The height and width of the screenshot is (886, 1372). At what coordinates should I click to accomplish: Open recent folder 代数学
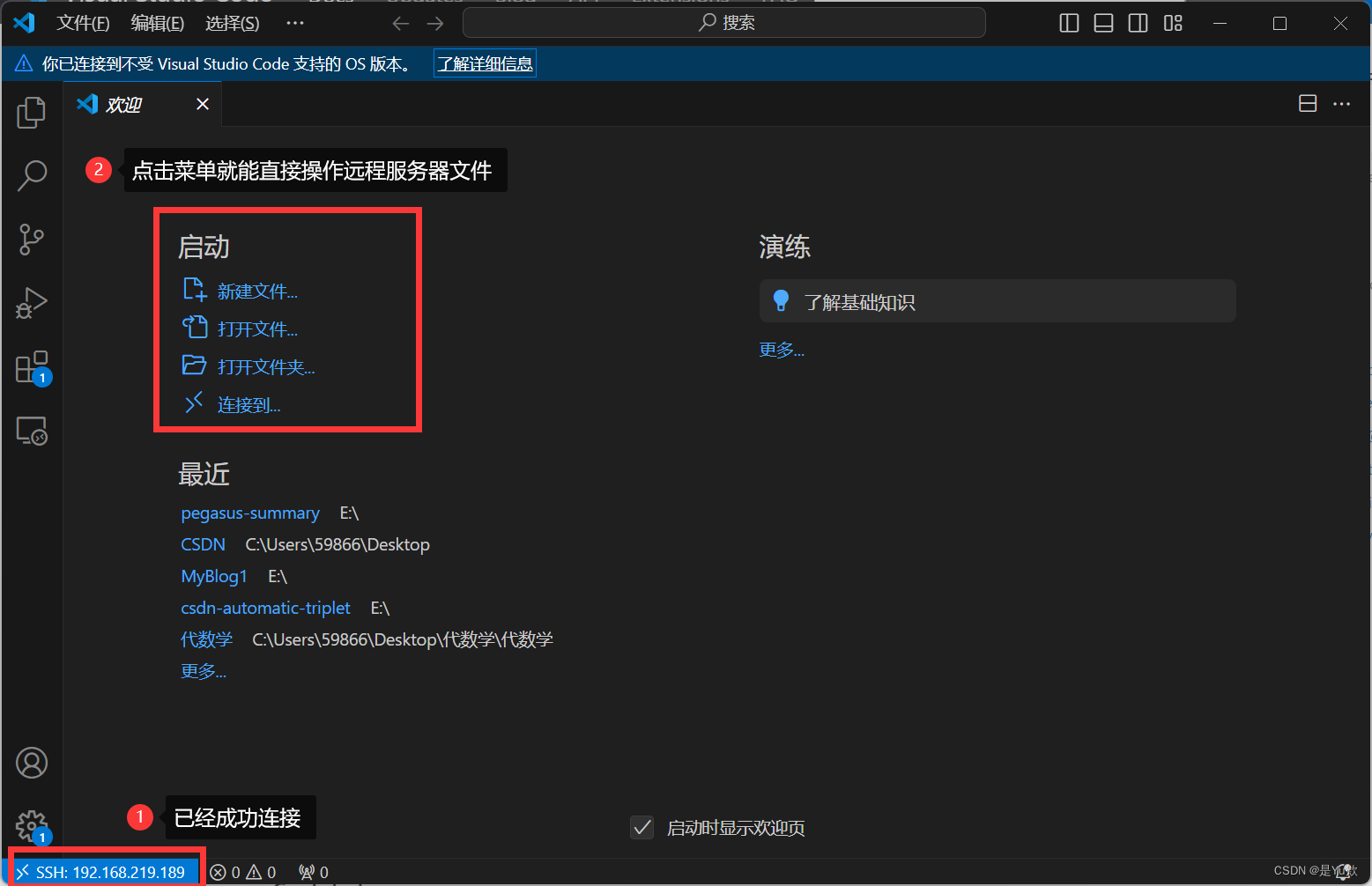[x=206, y=640]
